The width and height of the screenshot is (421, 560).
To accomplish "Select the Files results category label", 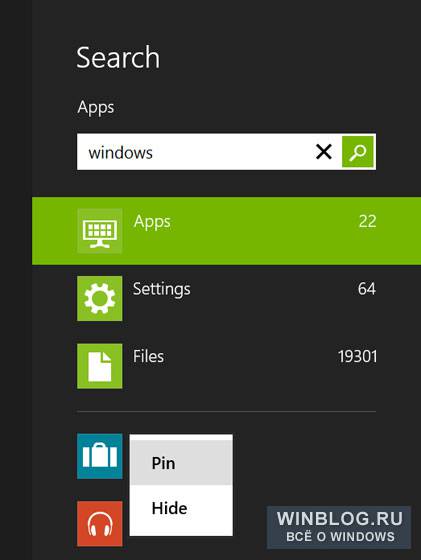I will pyautogui.click(x=149, y=356).
